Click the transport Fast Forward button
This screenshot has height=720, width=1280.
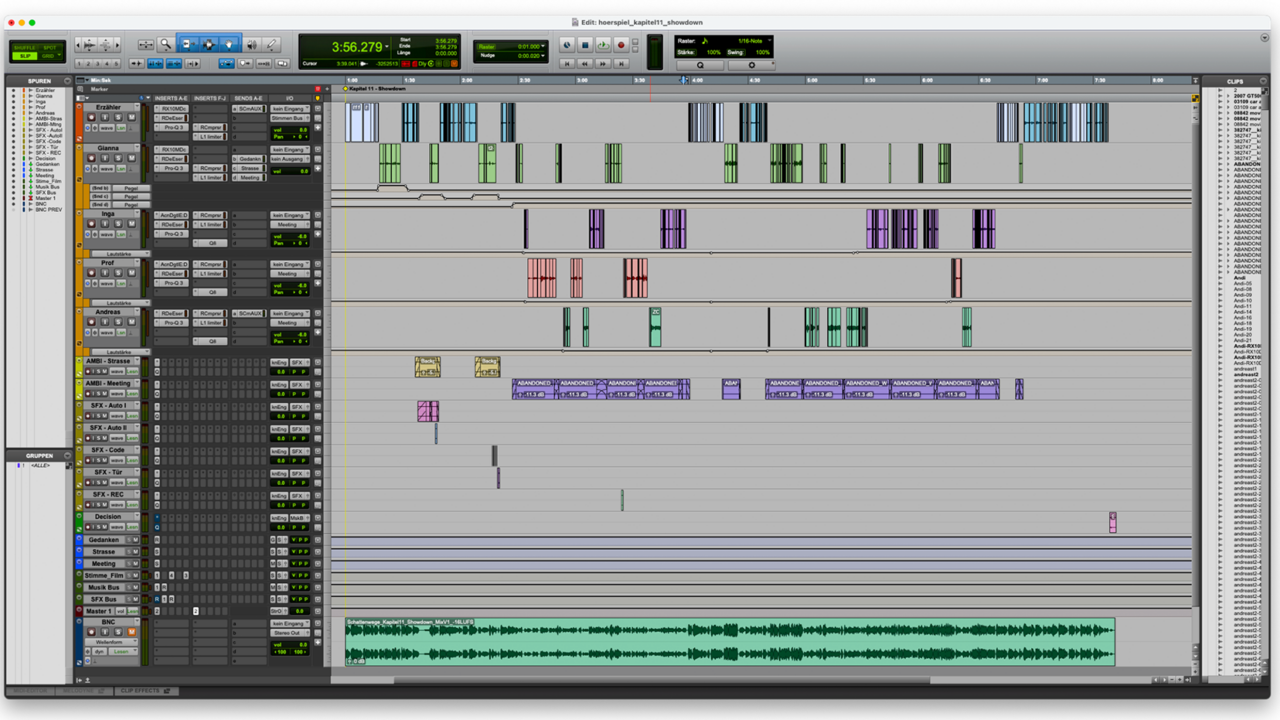click(603, 64)
